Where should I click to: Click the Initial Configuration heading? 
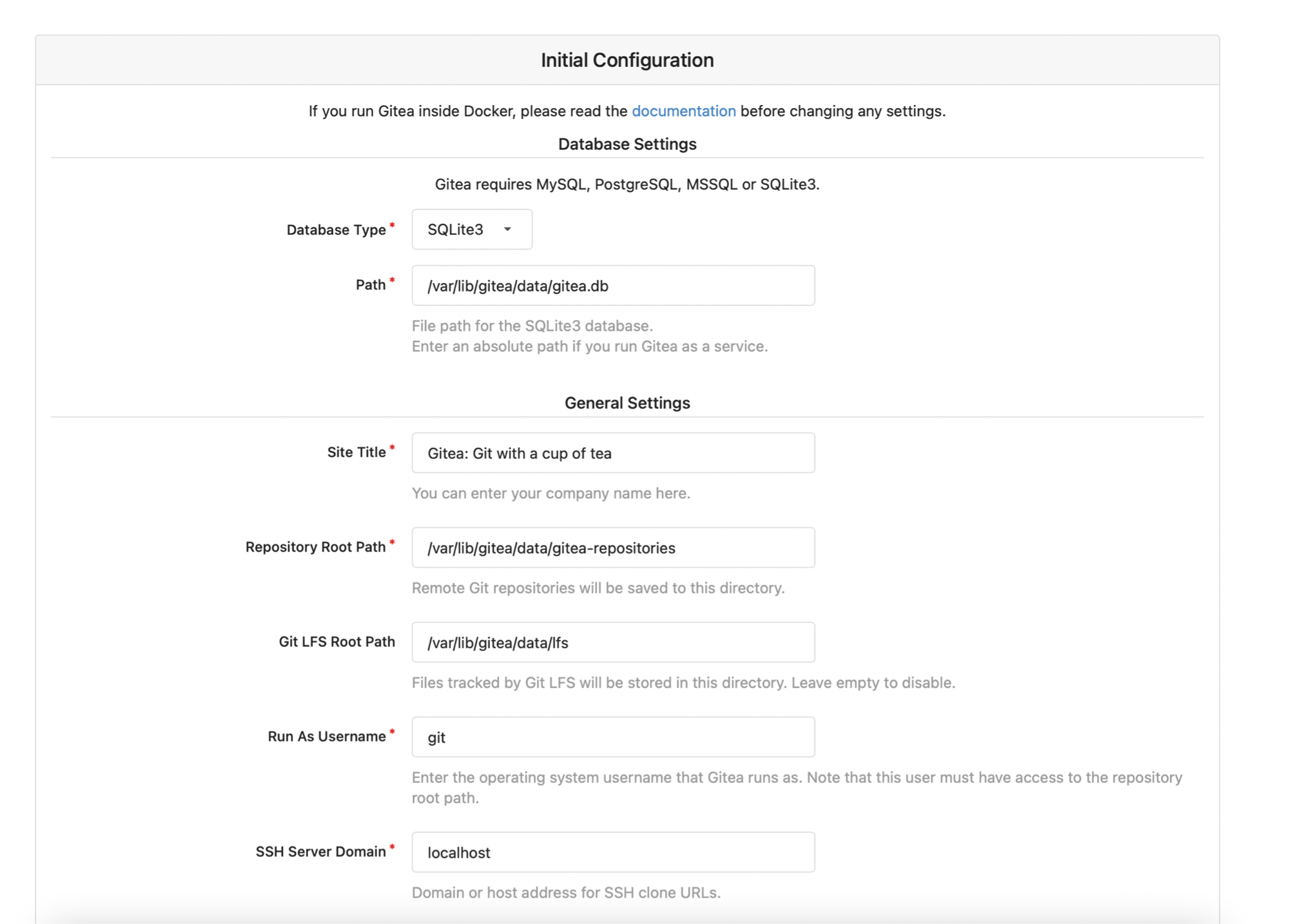pyautogui.click(x=627, y=60)
